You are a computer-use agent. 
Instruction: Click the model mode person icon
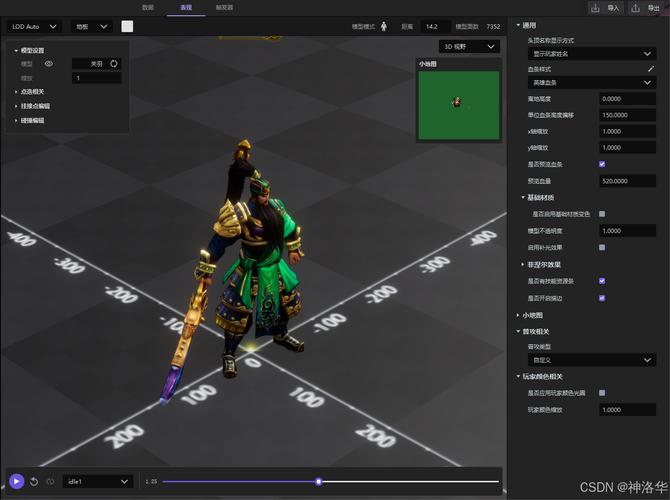pyautogui.click(x=384, y=26)
